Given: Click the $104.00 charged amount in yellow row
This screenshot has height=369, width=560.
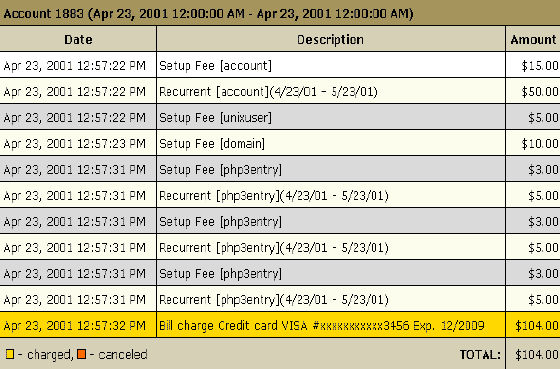Looking at the screenshot, I should point(537,325).
